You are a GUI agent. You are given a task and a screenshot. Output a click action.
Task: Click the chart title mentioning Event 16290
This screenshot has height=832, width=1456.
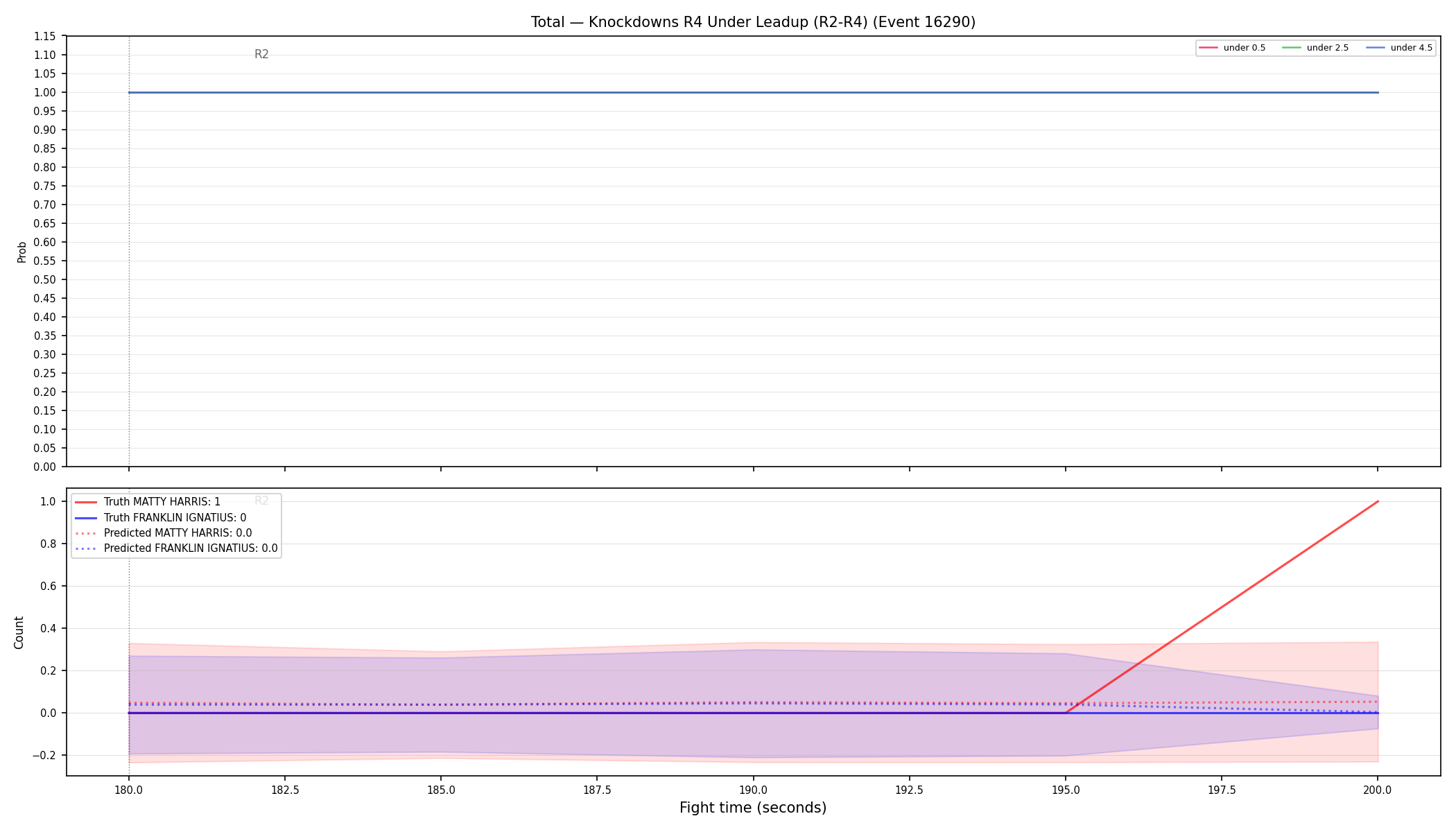[753, 22]
